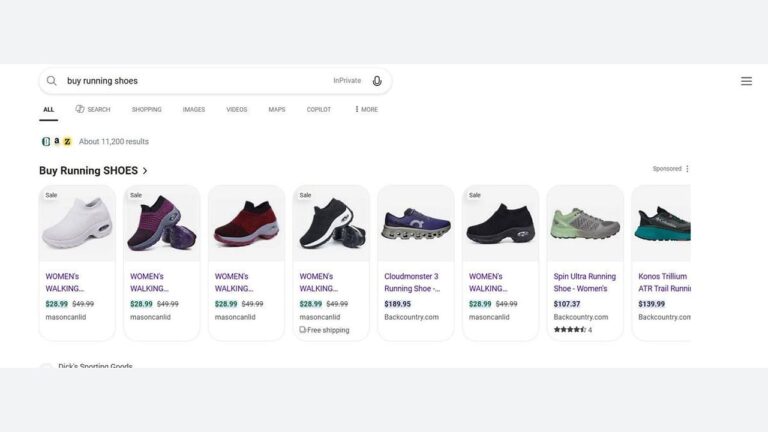Click the Dick's Sporting Goods result
The width and height of the screenshot is (768, 432).
[95, 365]
